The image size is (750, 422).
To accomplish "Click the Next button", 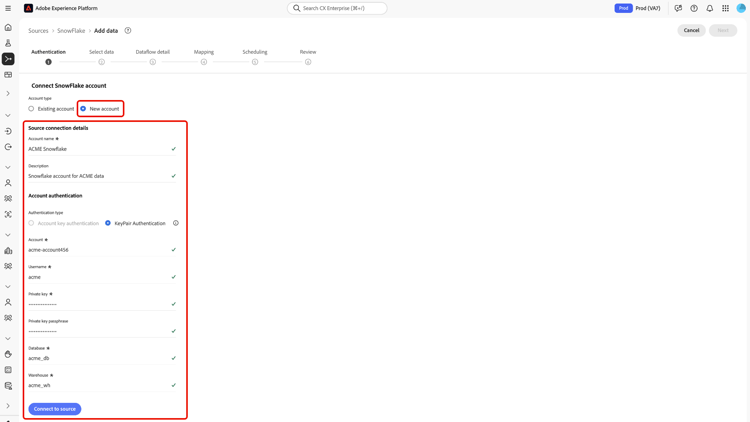I will (x=723, y=30).
